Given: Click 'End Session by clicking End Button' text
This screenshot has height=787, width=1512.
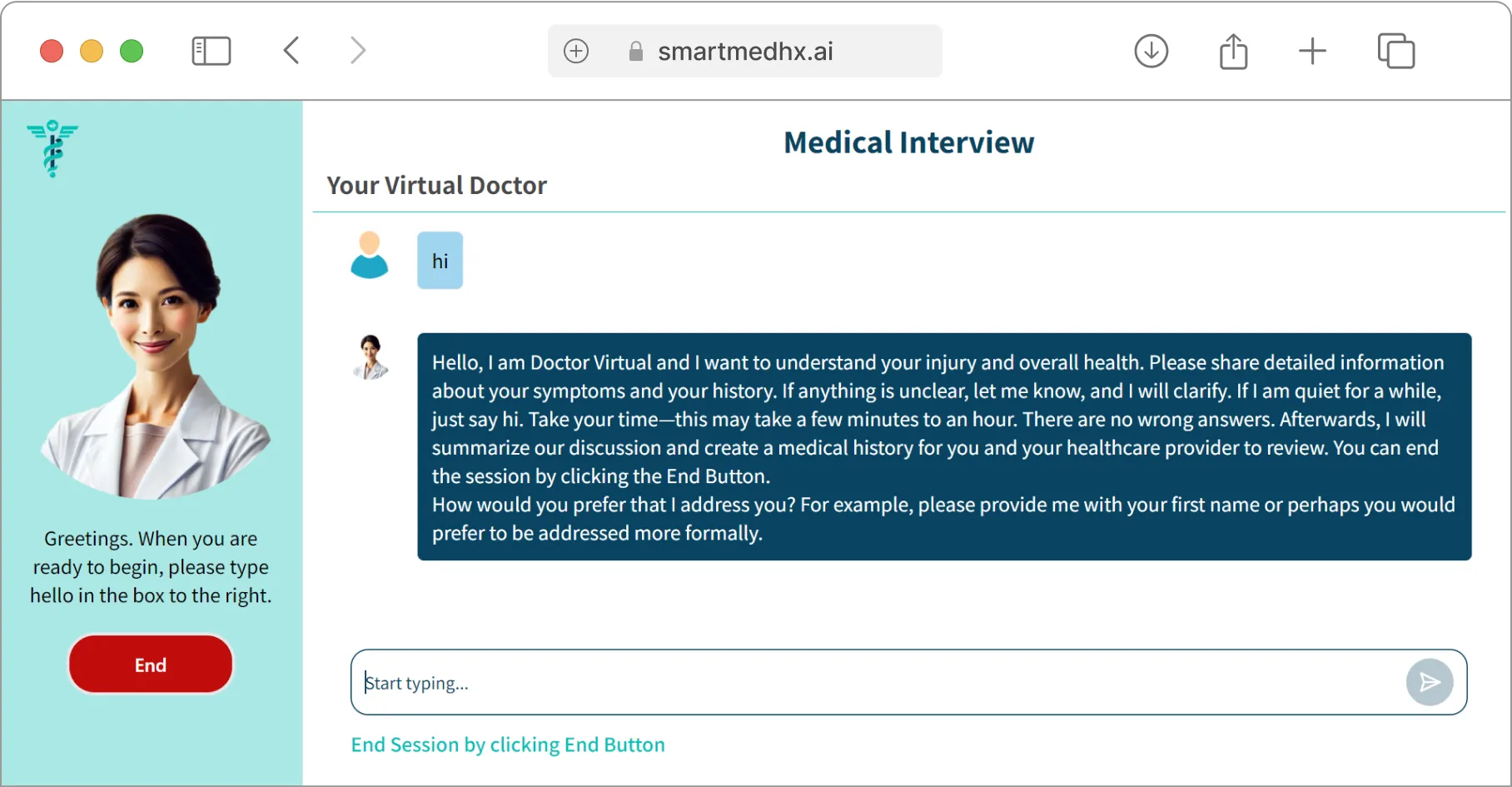Looking at the screenshot, I should tap(508, 745).
